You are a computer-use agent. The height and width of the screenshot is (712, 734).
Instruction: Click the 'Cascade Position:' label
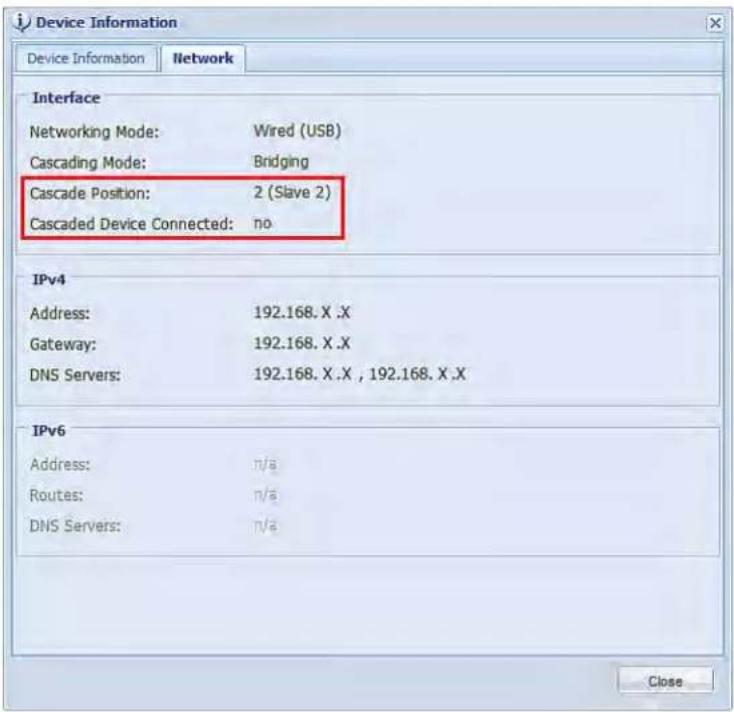tap(90, 193)
